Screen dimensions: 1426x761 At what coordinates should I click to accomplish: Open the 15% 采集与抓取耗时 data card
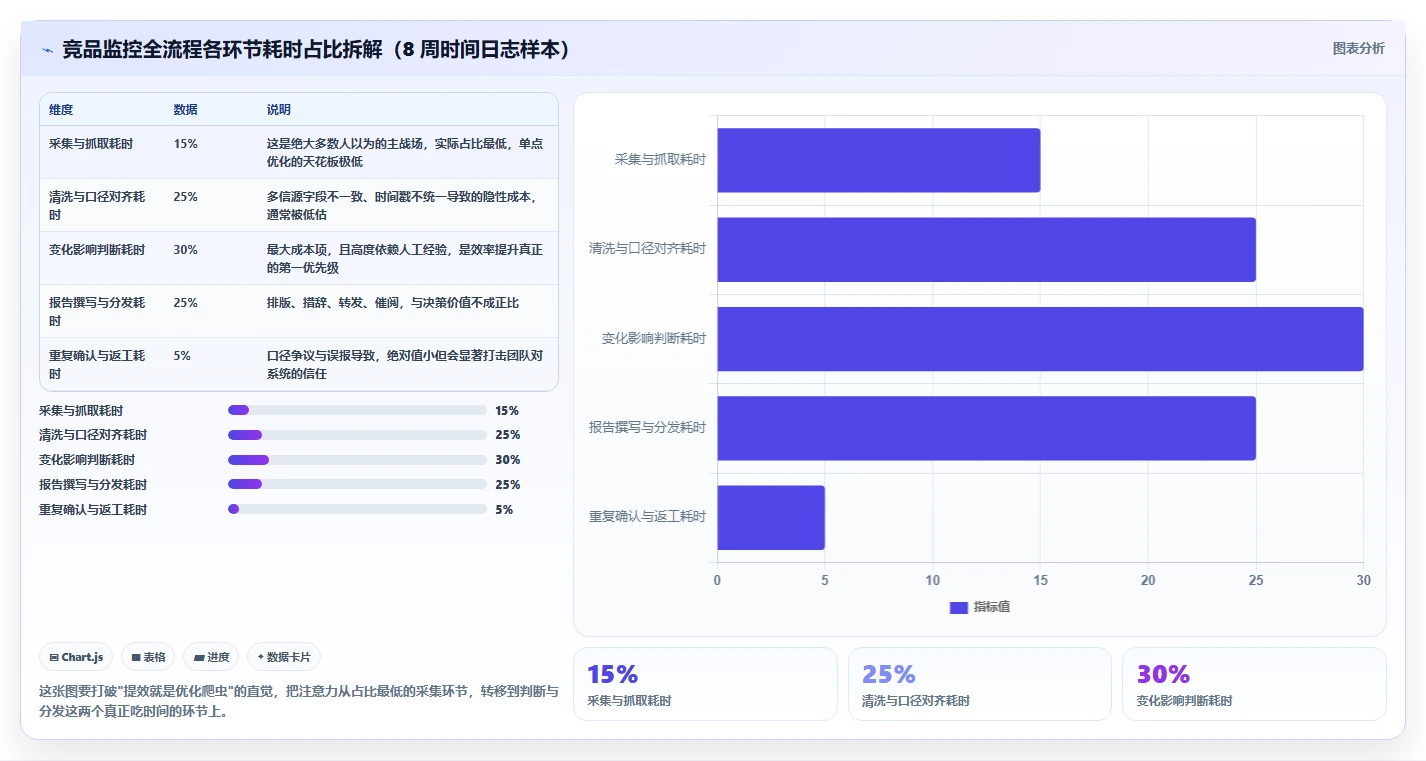pyautogui.click(x=705, y=684)
